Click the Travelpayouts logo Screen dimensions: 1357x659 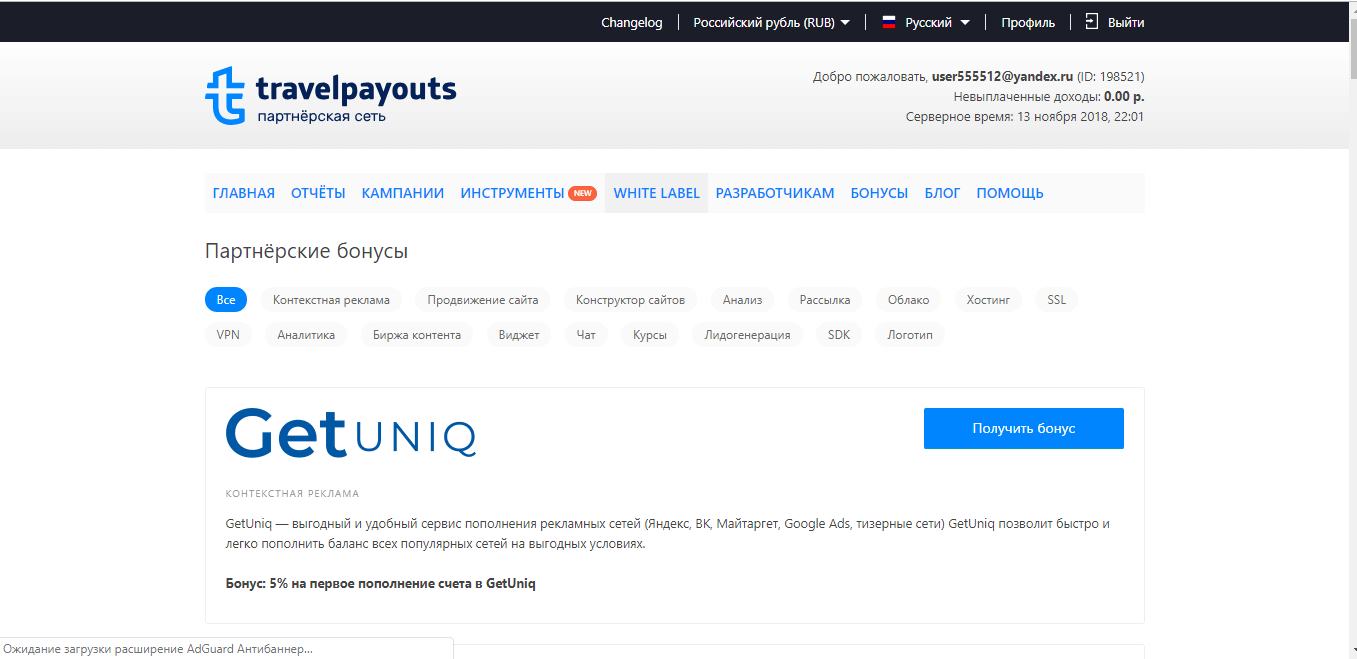click(330, 96)
